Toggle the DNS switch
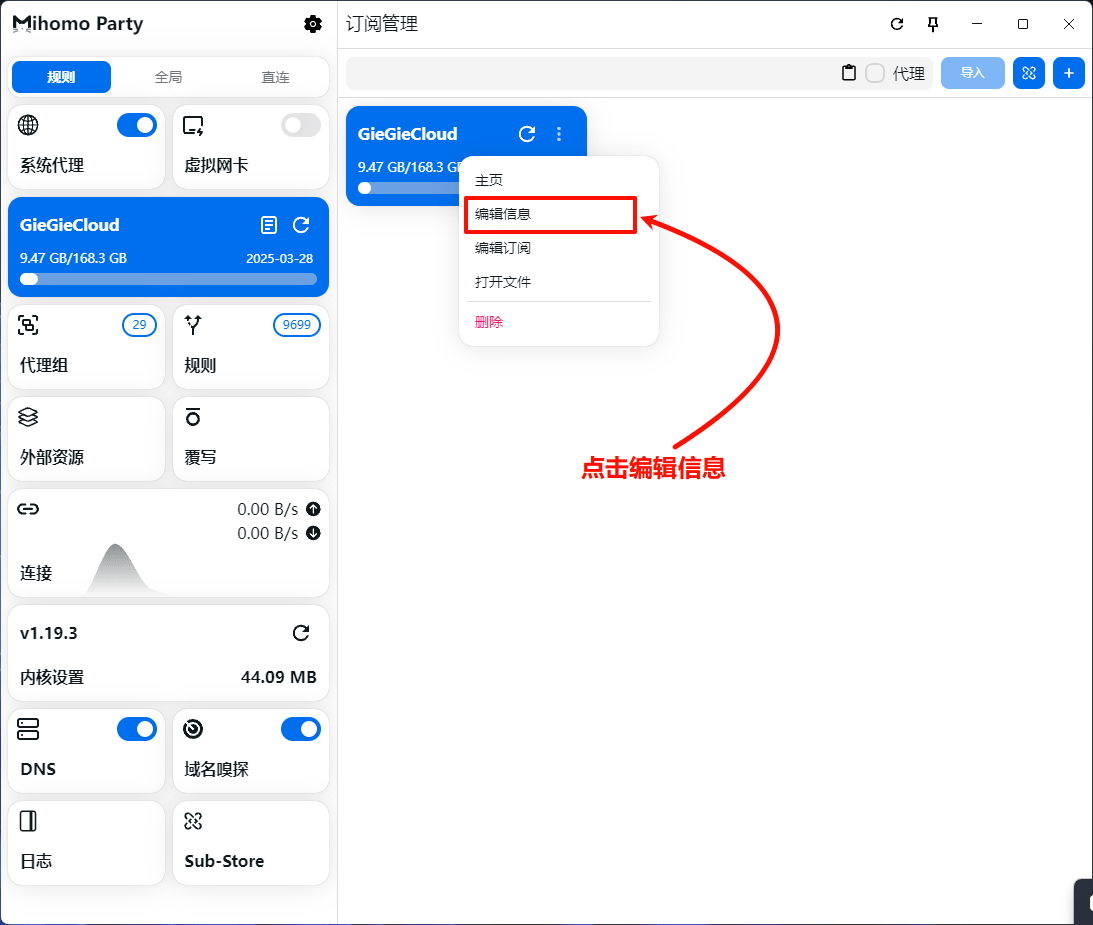 click(137, 729)
